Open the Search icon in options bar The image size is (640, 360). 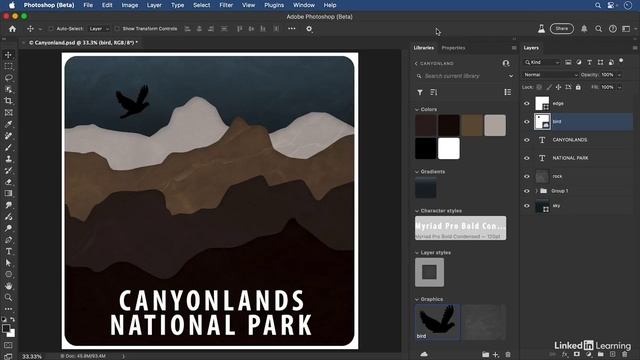coord(598,29)
